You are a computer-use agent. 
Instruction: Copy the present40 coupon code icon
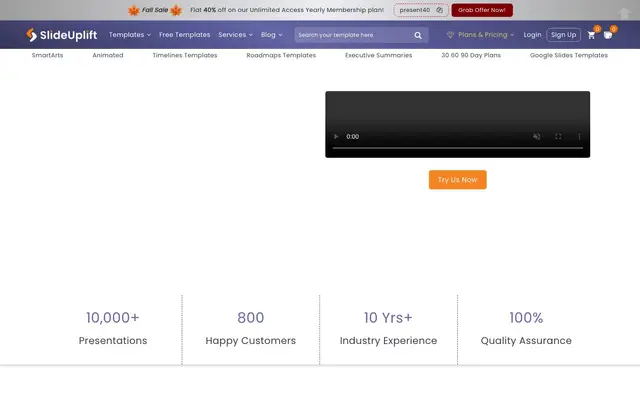(x=439, y=10)
